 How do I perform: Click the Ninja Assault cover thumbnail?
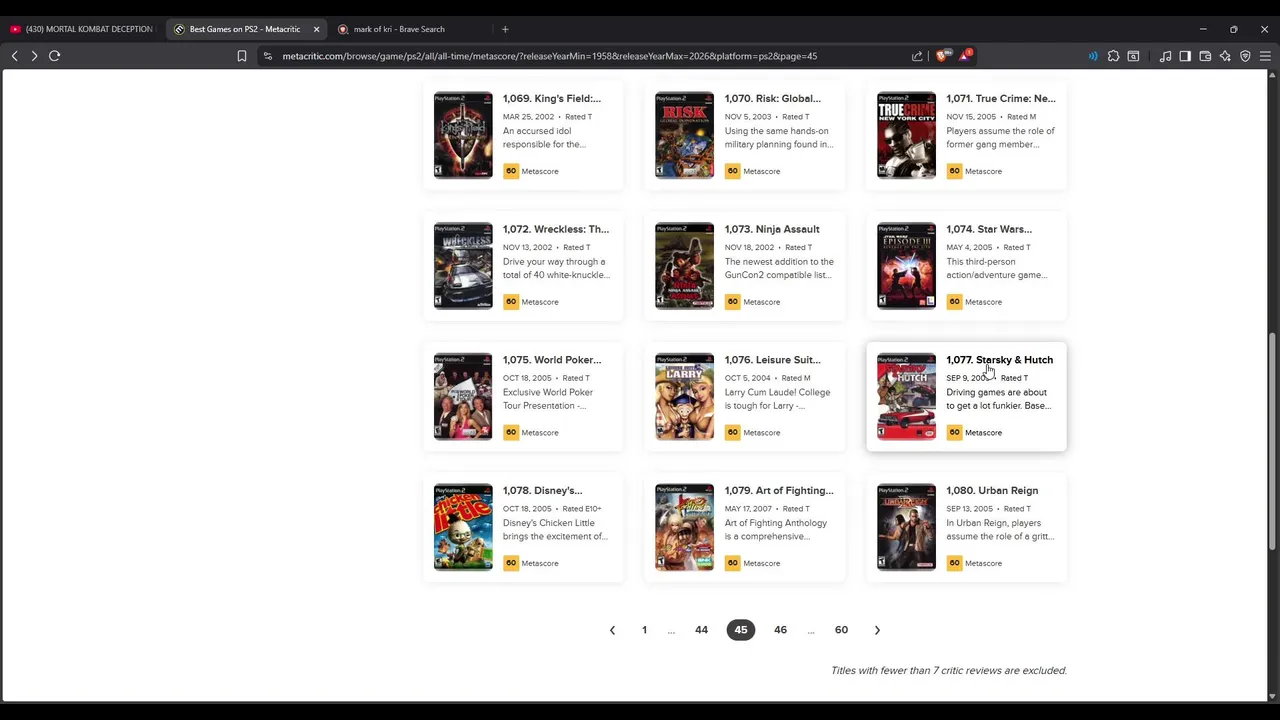[x=685, y=266]
